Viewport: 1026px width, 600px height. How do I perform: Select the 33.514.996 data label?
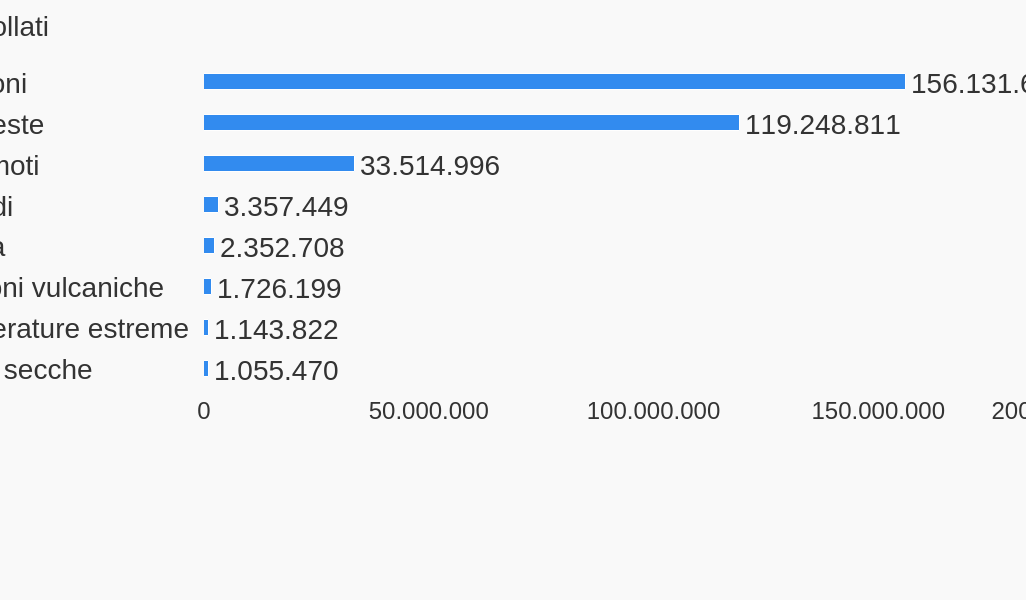(x=429, y=166)
